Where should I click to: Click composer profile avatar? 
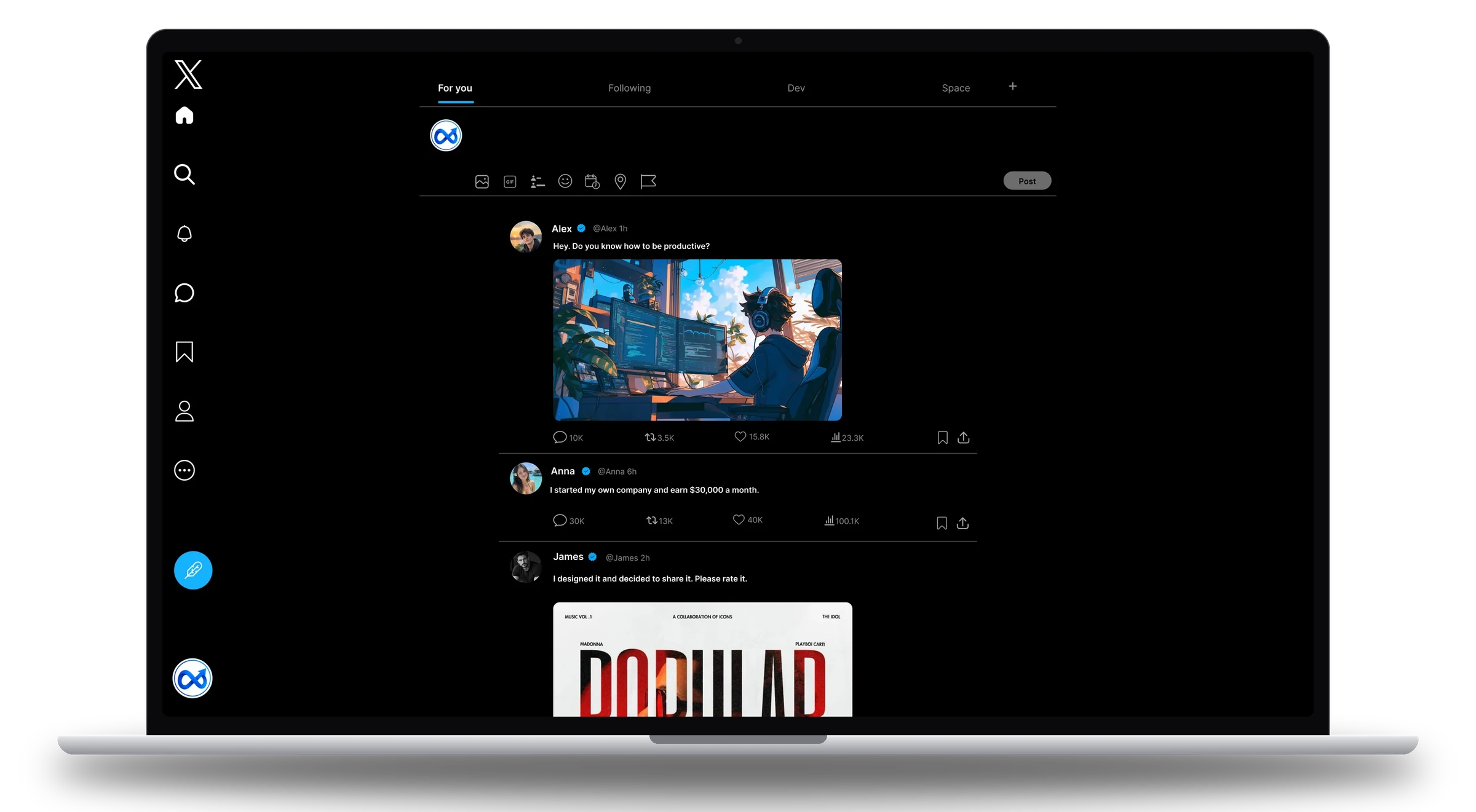(x=446, y=136)
